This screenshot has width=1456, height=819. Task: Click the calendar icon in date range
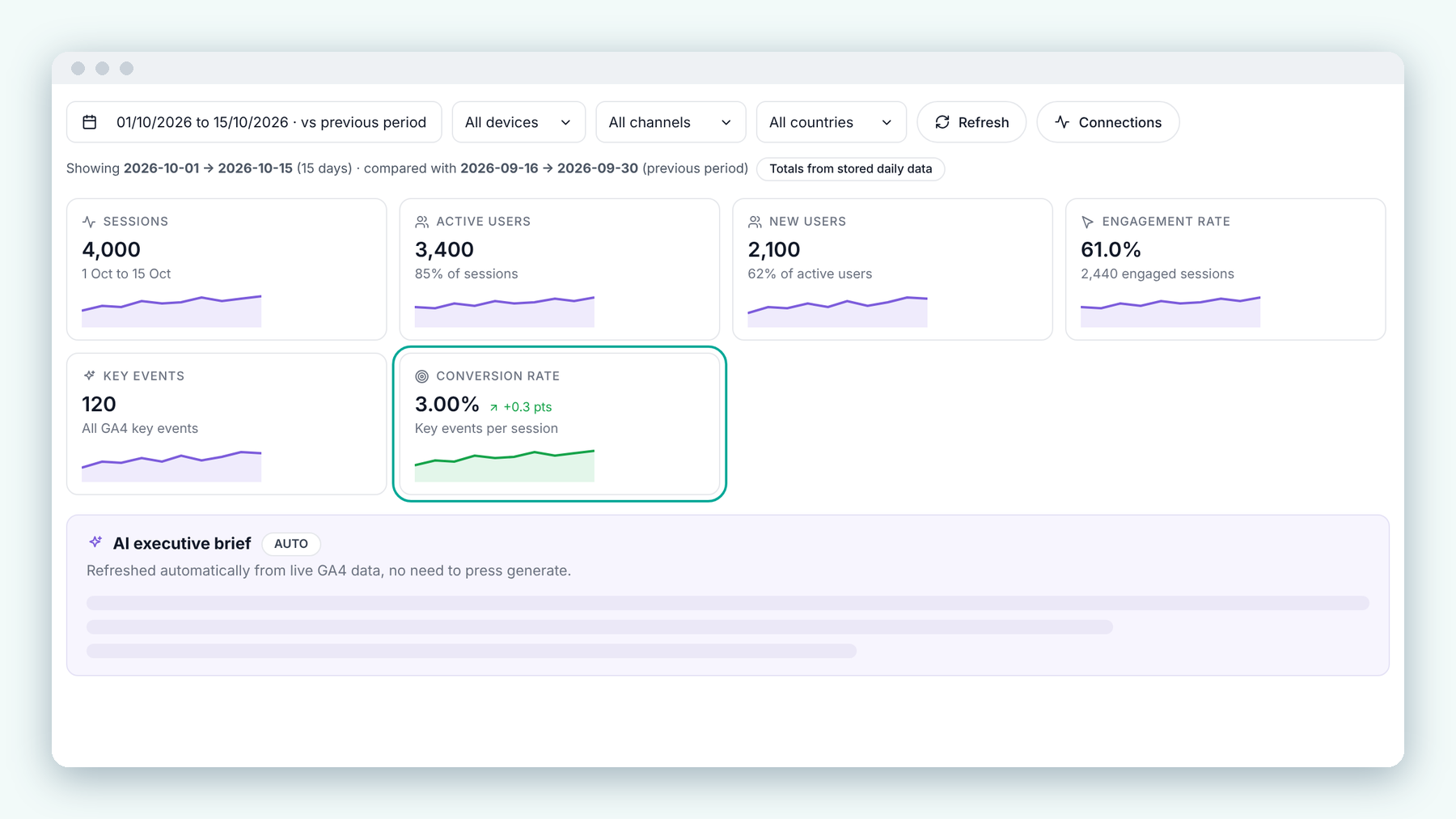[90, 122]
